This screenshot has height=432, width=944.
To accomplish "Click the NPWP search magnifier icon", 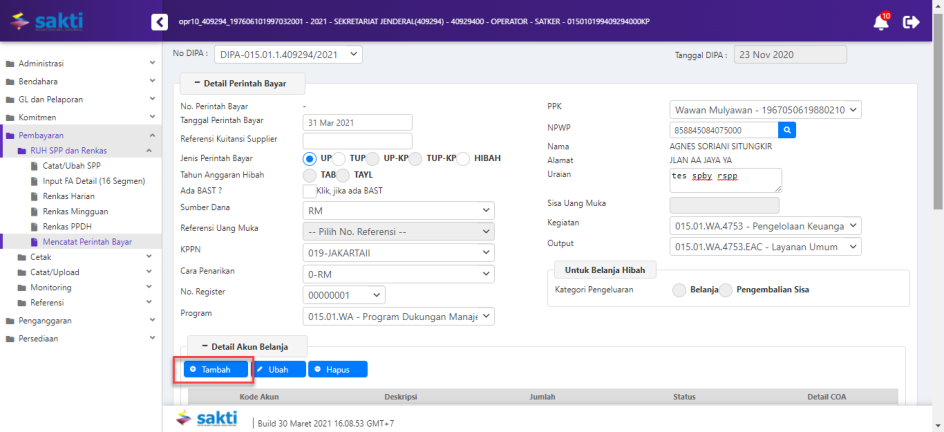I will coord(787,130).
